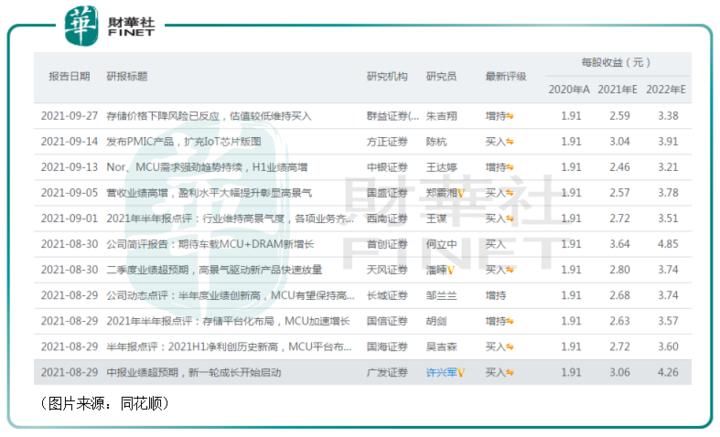
Task: Click rating arrow icon in 西南证券 row
Action: tap(510, 219)
